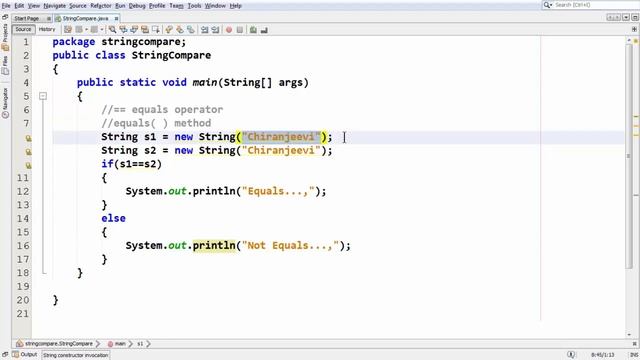This screenshot has height=360, width=640.
Task: Open the Navigate menu
Action: (54, 6)
